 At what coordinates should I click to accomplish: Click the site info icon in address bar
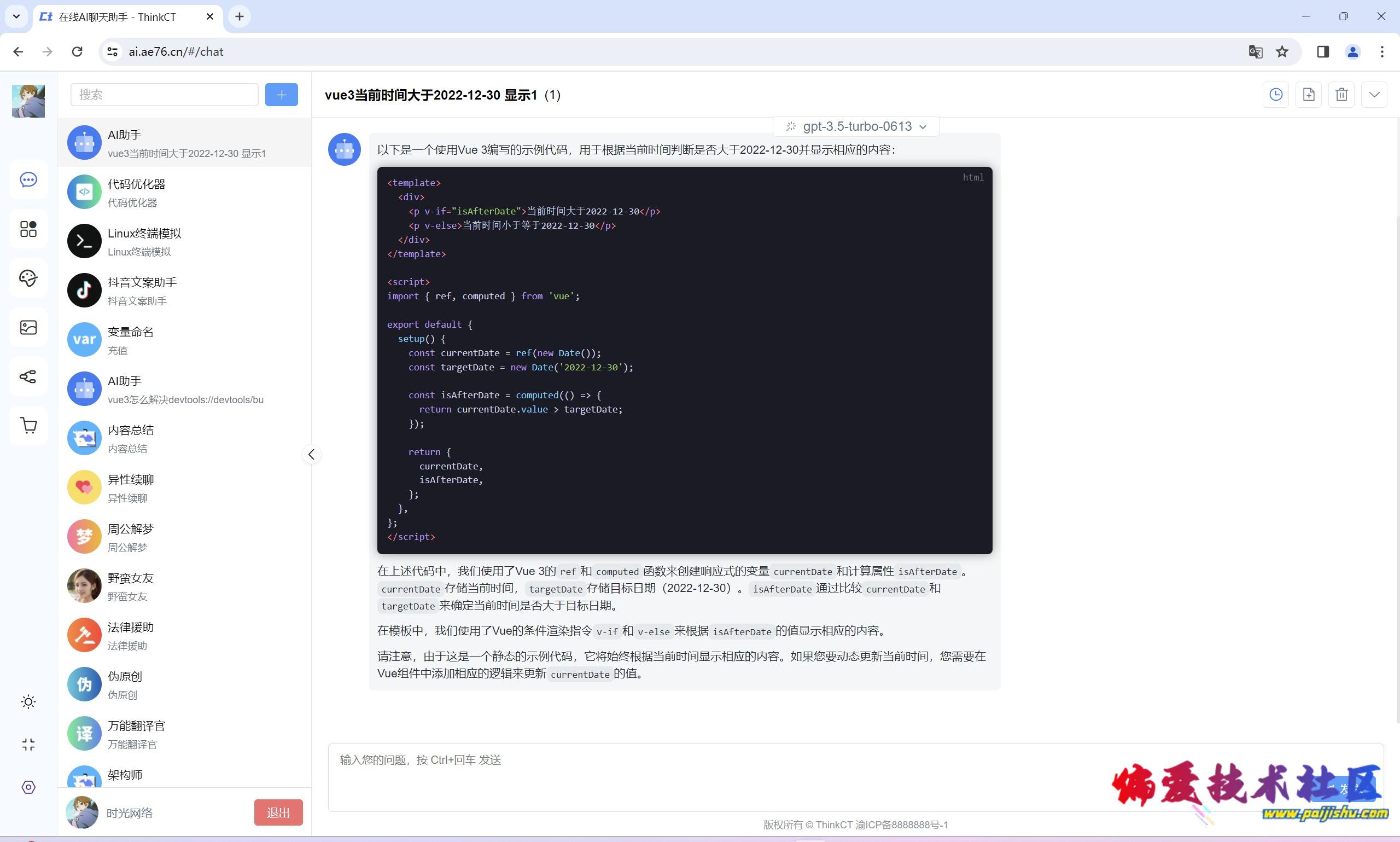112,51
